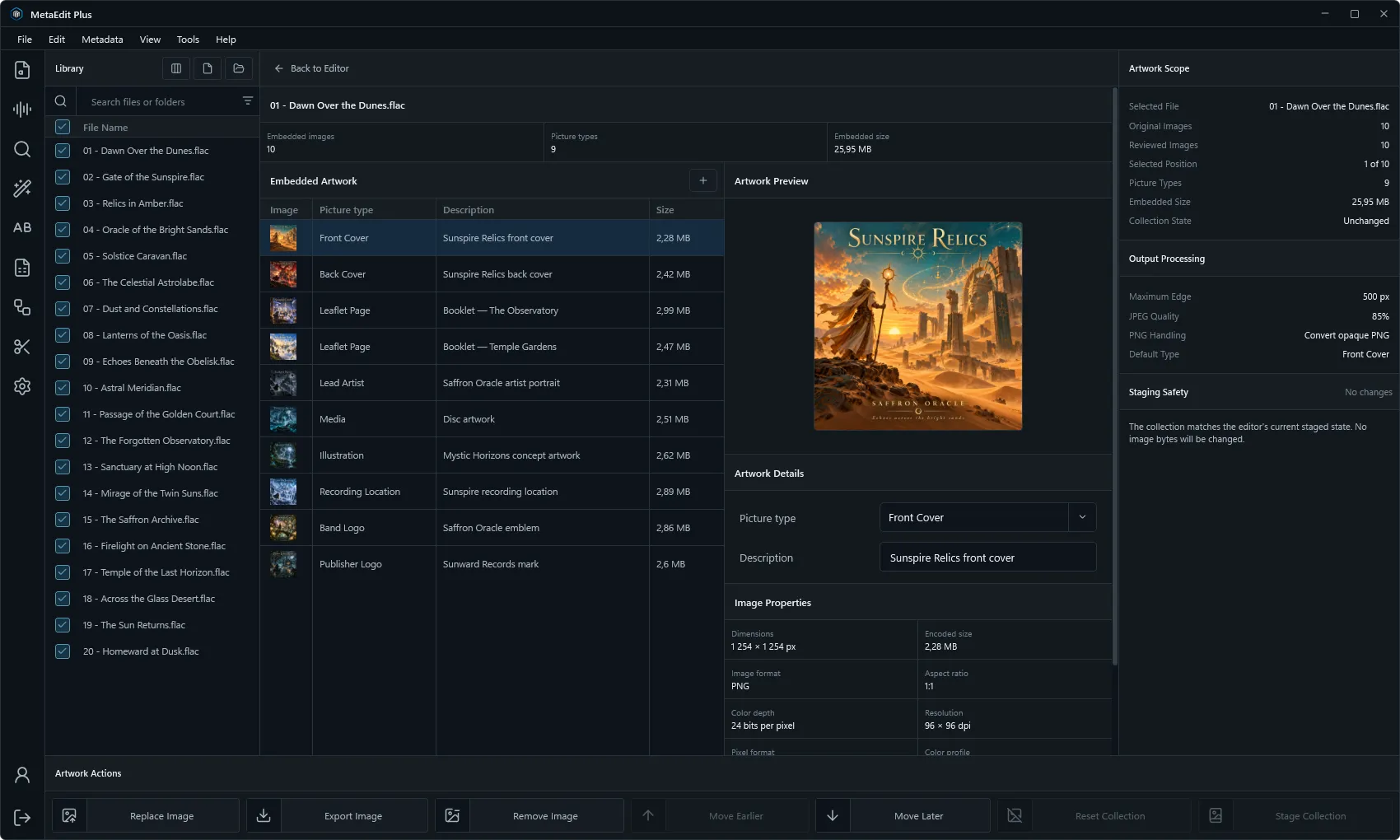Open the user account icon
This screenshot has width=1400, height=840.
(x=22, y=775)
